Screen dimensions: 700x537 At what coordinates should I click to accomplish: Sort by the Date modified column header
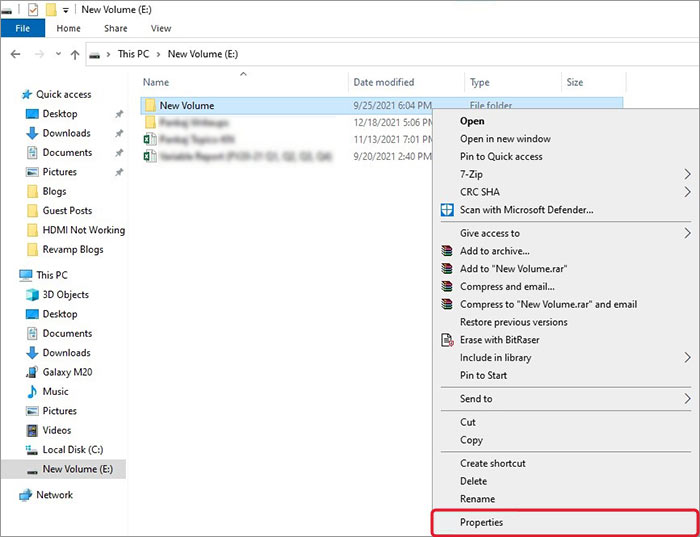tap(383, 82)
